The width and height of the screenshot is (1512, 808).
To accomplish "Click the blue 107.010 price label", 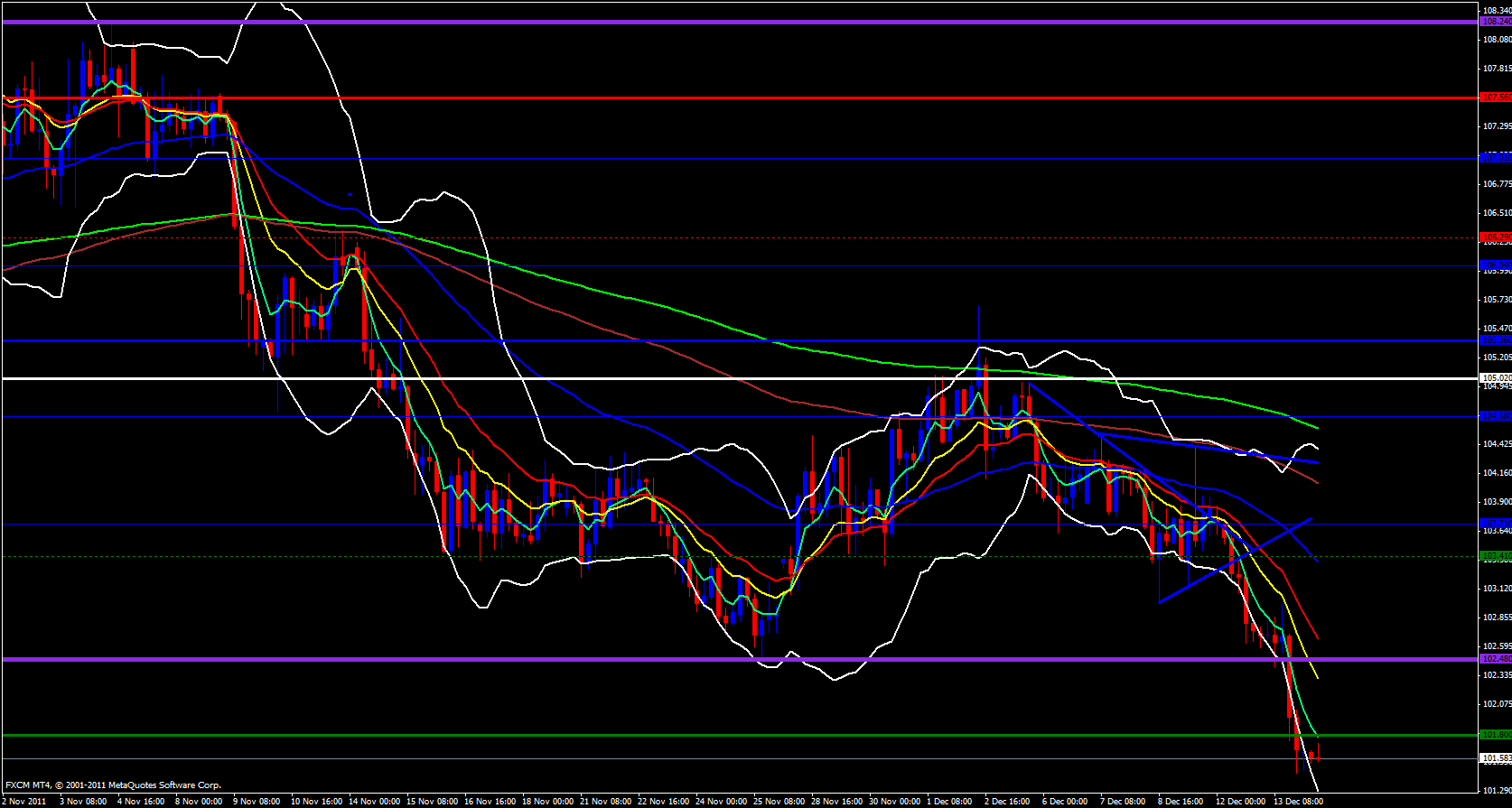I will point(1495,158).
